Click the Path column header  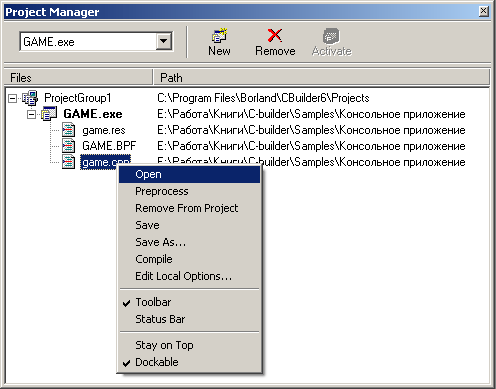tap(322, 78)
